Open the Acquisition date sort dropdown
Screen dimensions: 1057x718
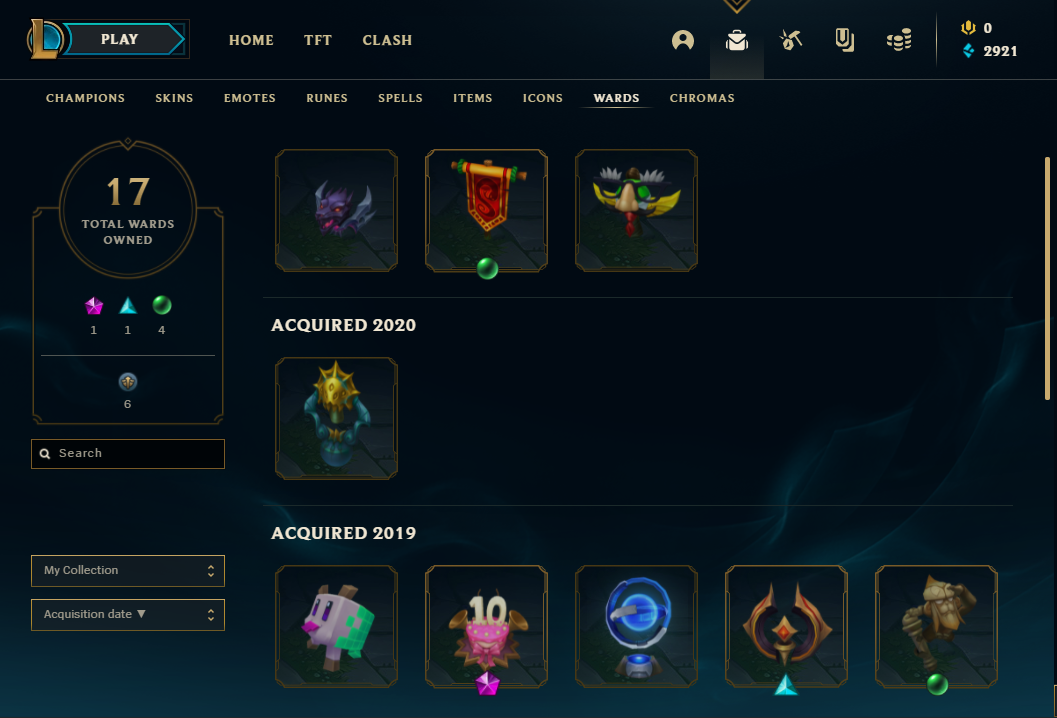128,615
